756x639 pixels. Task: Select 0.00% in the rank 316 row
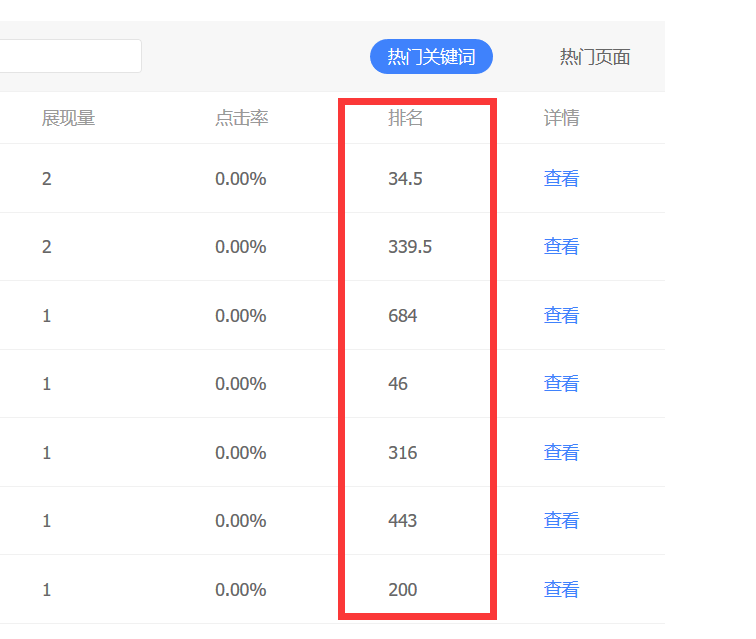[241, 453]
